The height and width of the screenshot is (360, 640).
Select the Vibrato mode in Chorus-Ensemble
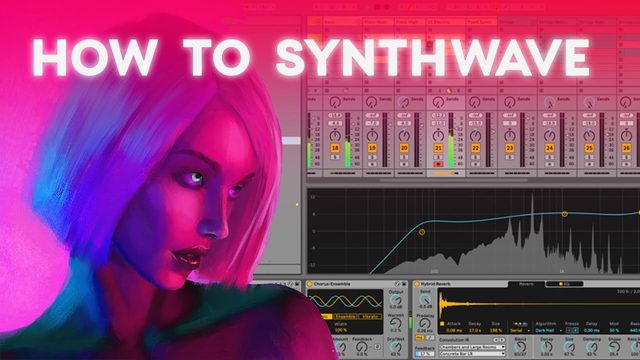click(x=370, y=317)
